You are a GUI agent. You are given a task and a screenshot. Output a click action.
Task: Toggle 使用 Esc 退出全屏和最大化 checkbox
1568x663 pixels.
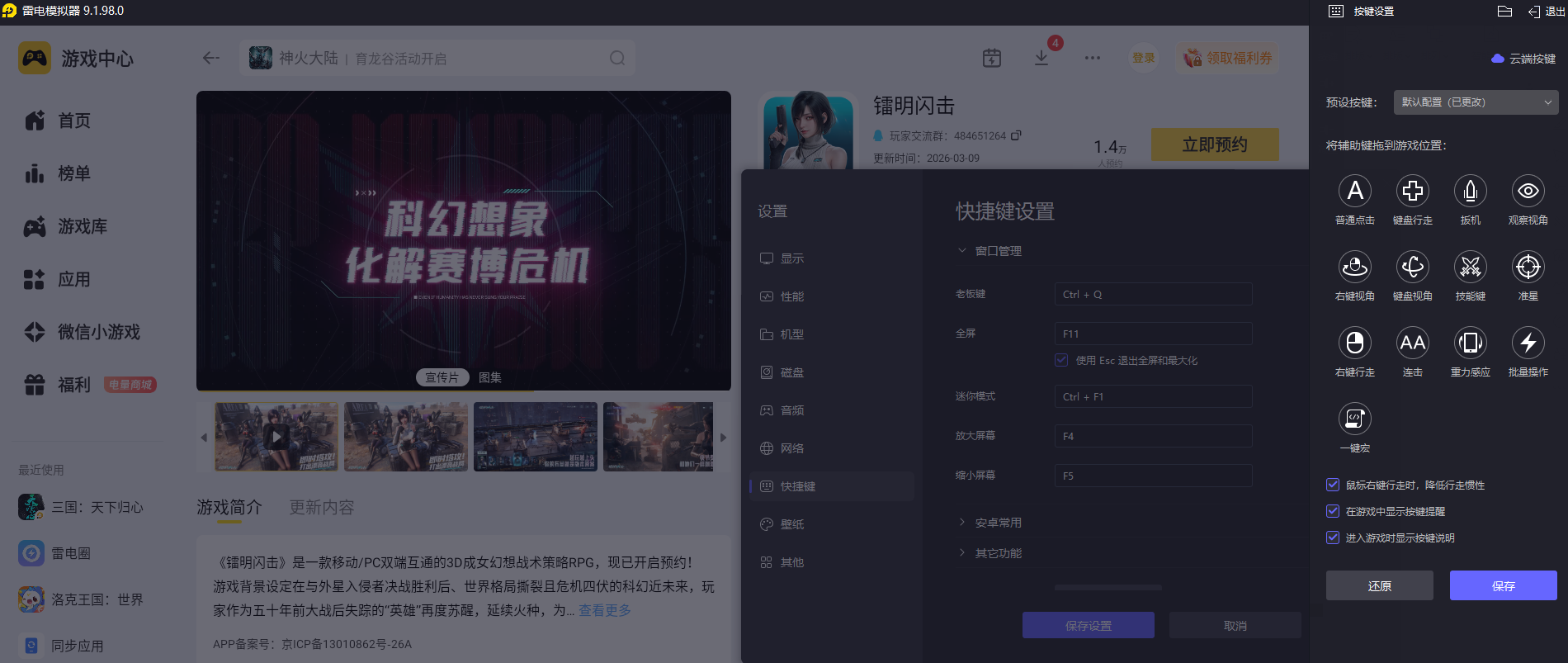point(1061,360)
